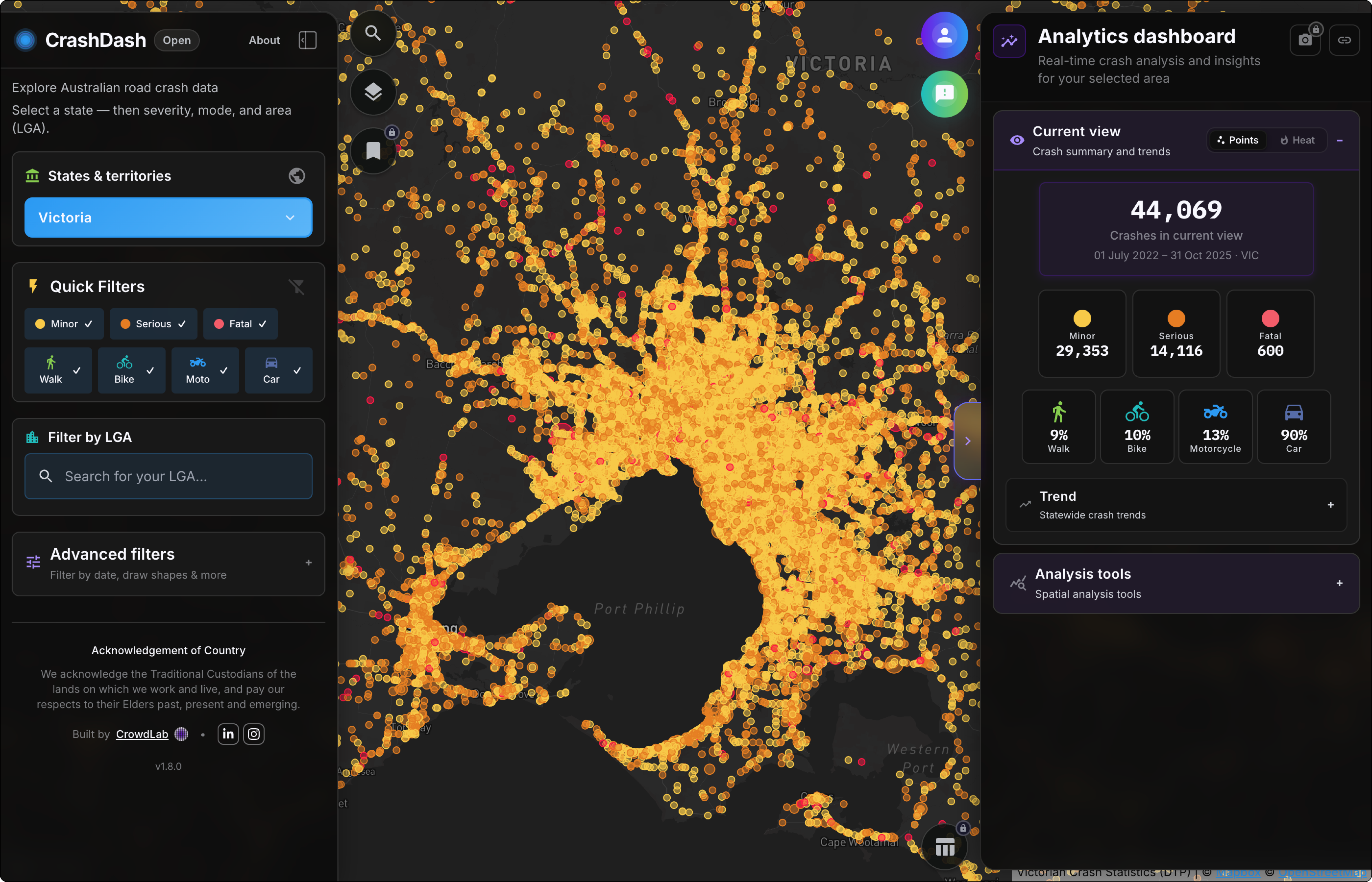Switch current view to Heat

tap(1298, 140)
